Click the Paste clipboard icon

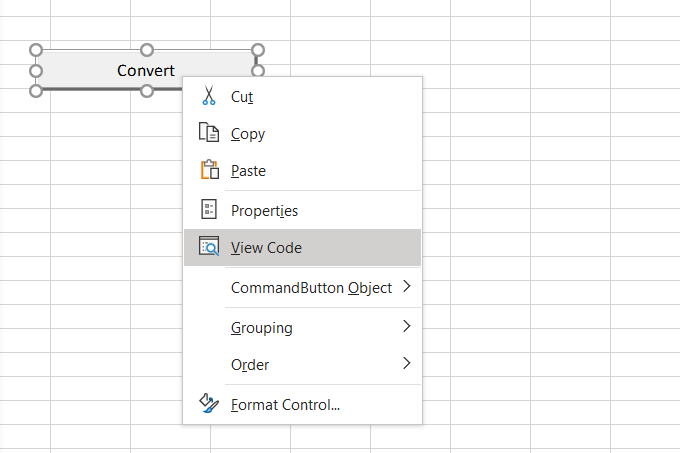pos(208,170)
